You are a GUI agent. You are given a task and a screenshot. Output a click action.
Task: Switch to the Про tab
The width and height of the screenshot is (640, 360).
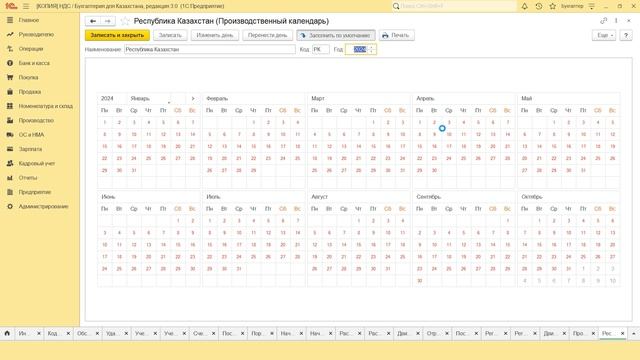(578, 333)
